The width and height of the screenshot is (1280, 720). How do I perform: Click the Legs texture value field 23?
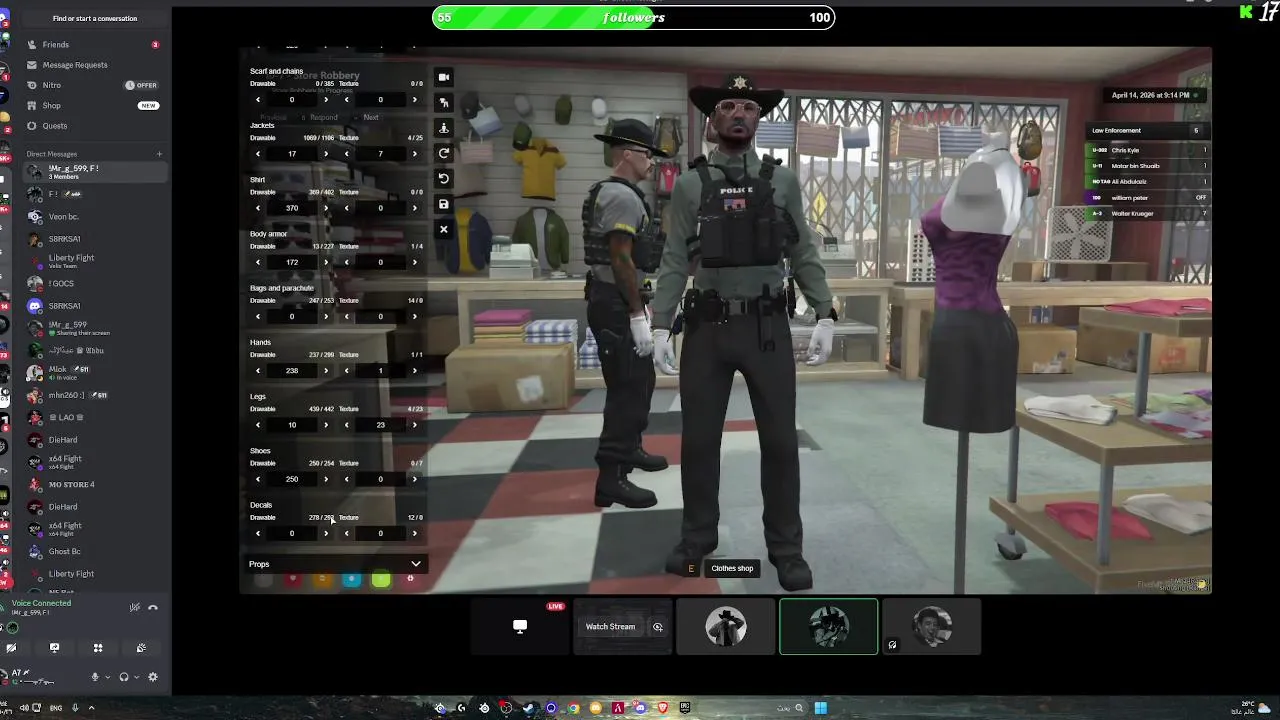[380, 425]
